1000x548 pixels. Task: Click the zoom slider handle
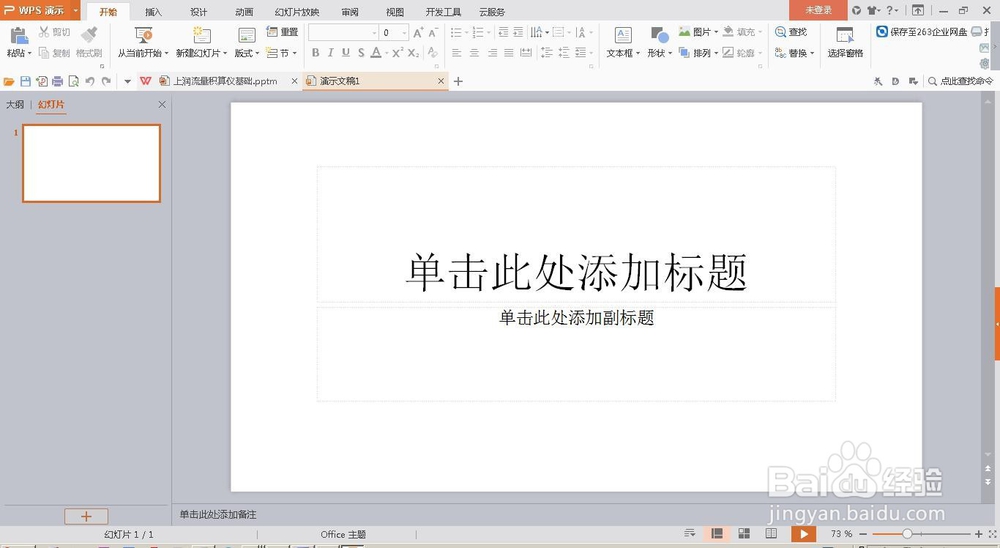(907, 534)
